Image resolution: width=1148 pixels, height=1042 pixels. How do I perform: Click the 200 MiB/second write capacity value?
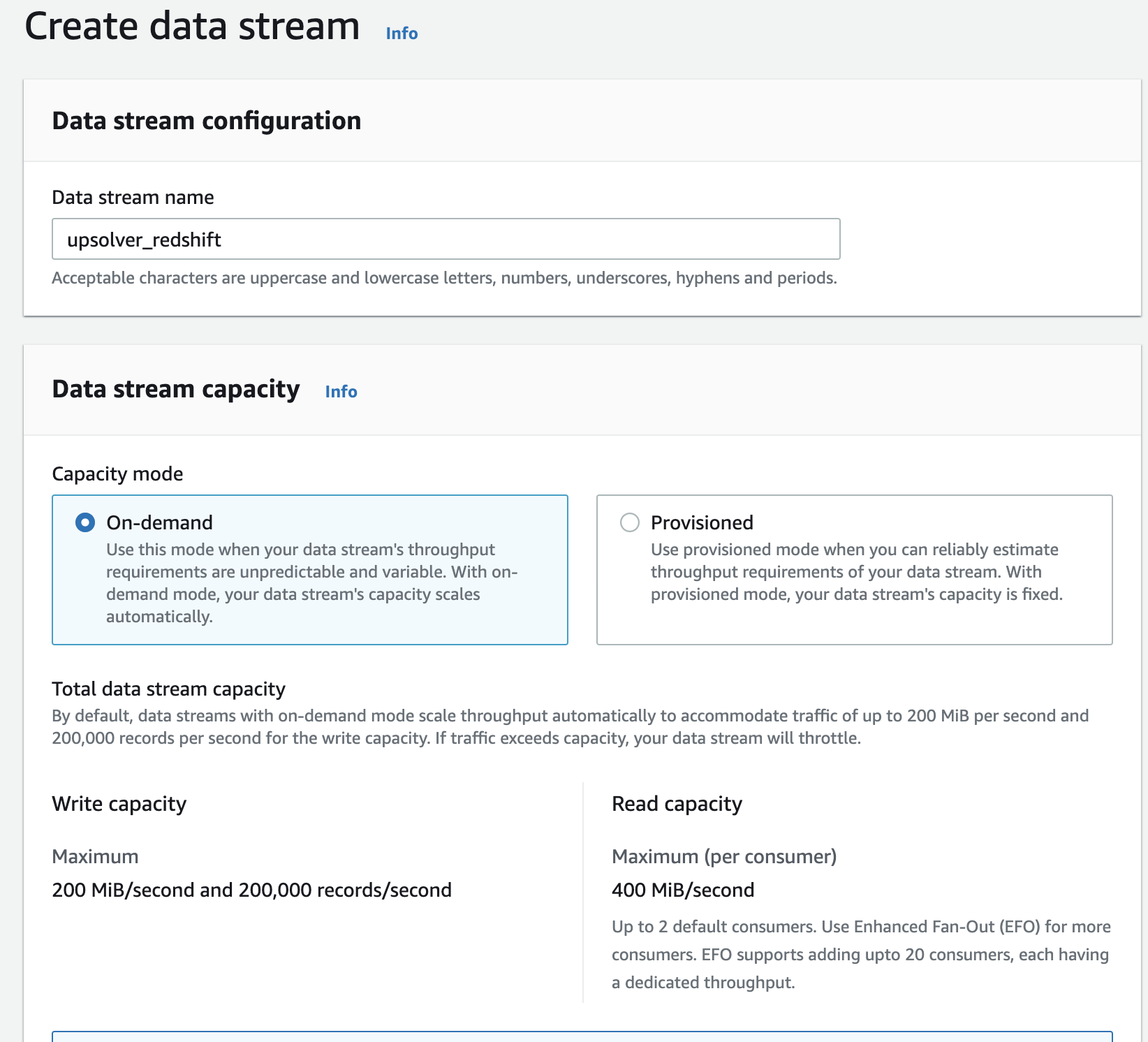(251, 890)
